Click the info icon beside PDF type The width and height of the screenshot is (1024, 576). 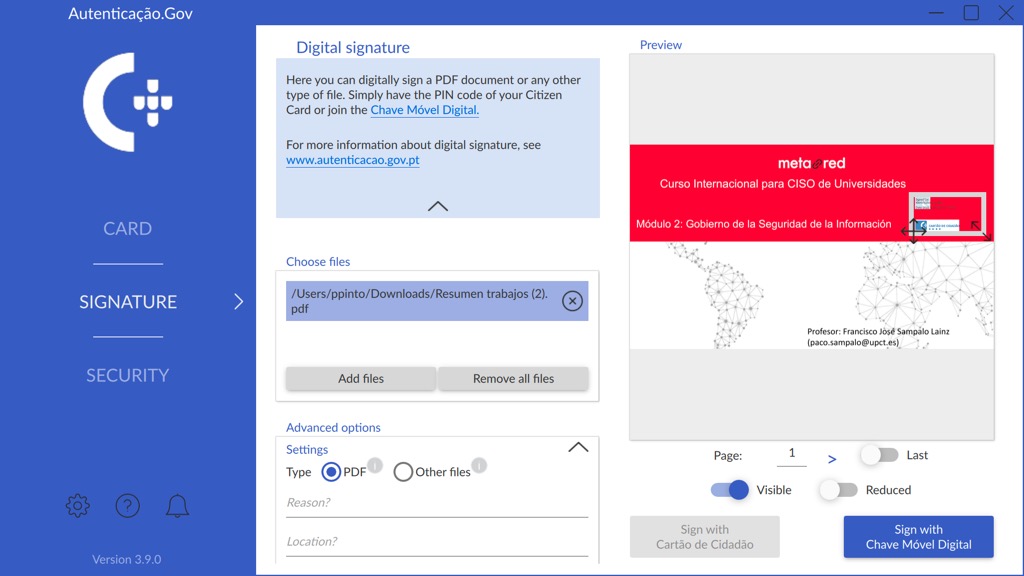[375, 465]
